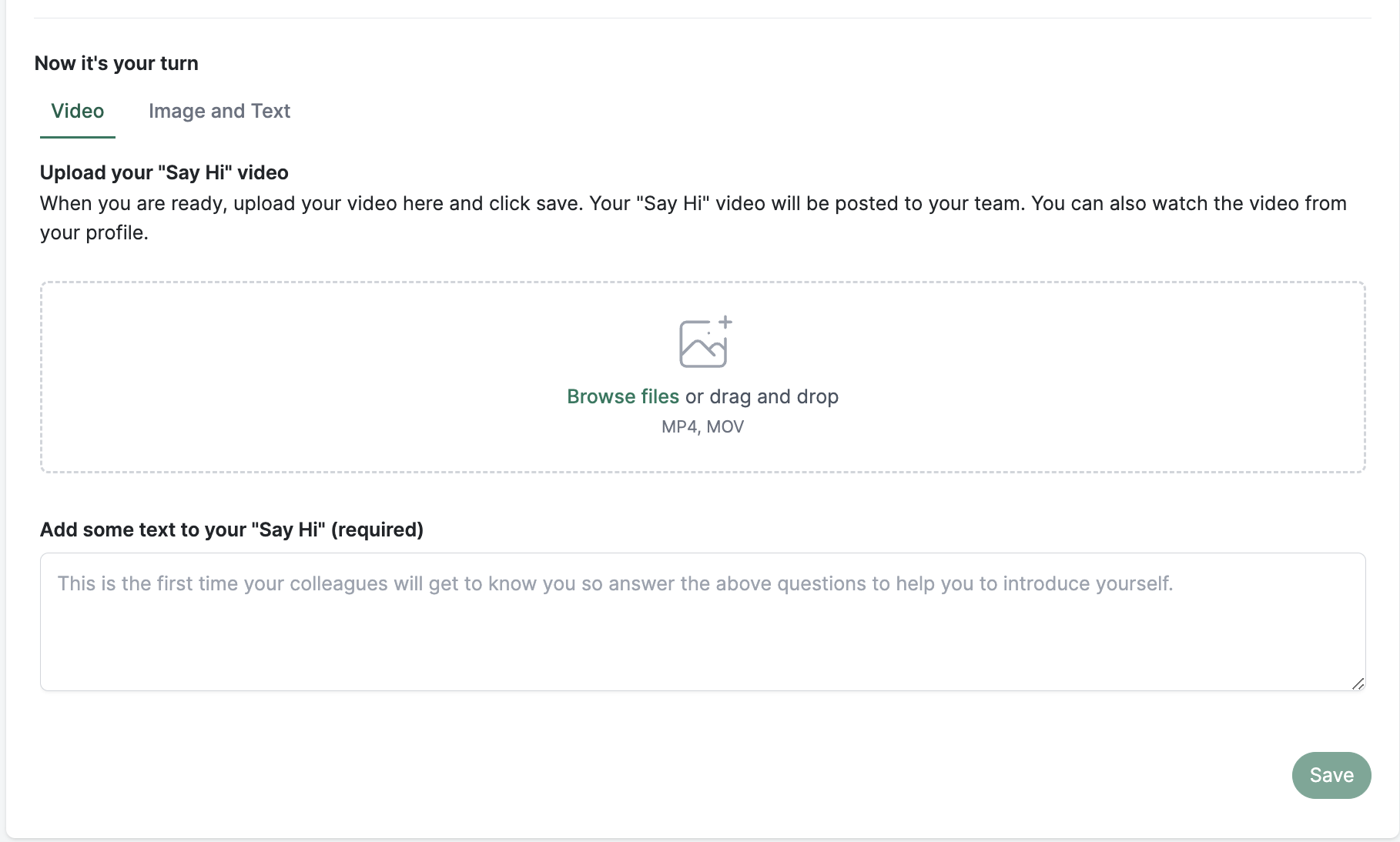Click the "your profile." text line
This screenshot has width=1400, height=842.
pos(94,232)
